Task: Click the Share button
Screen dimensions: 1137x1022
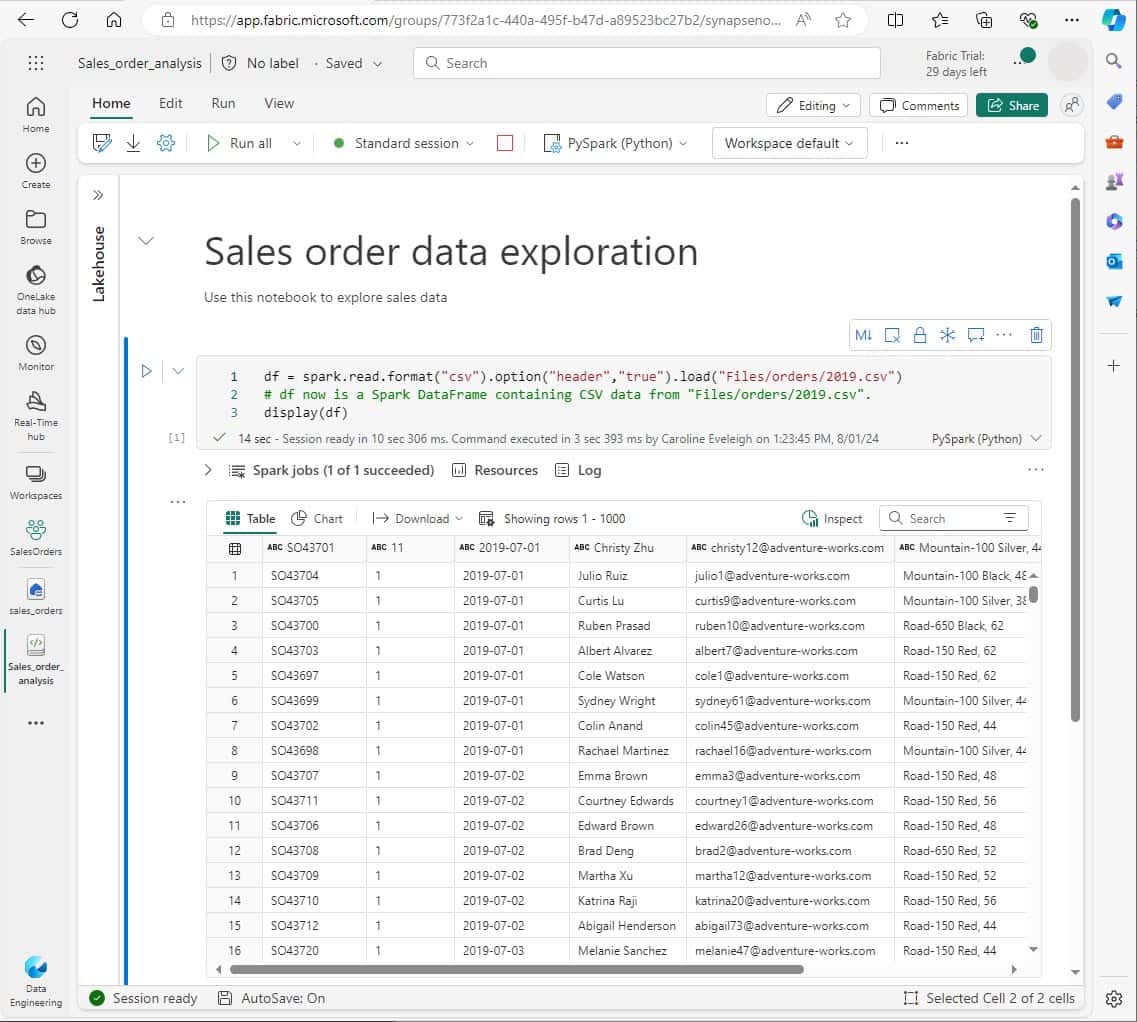Action: pyautogui.click(x=1011, y=105)
